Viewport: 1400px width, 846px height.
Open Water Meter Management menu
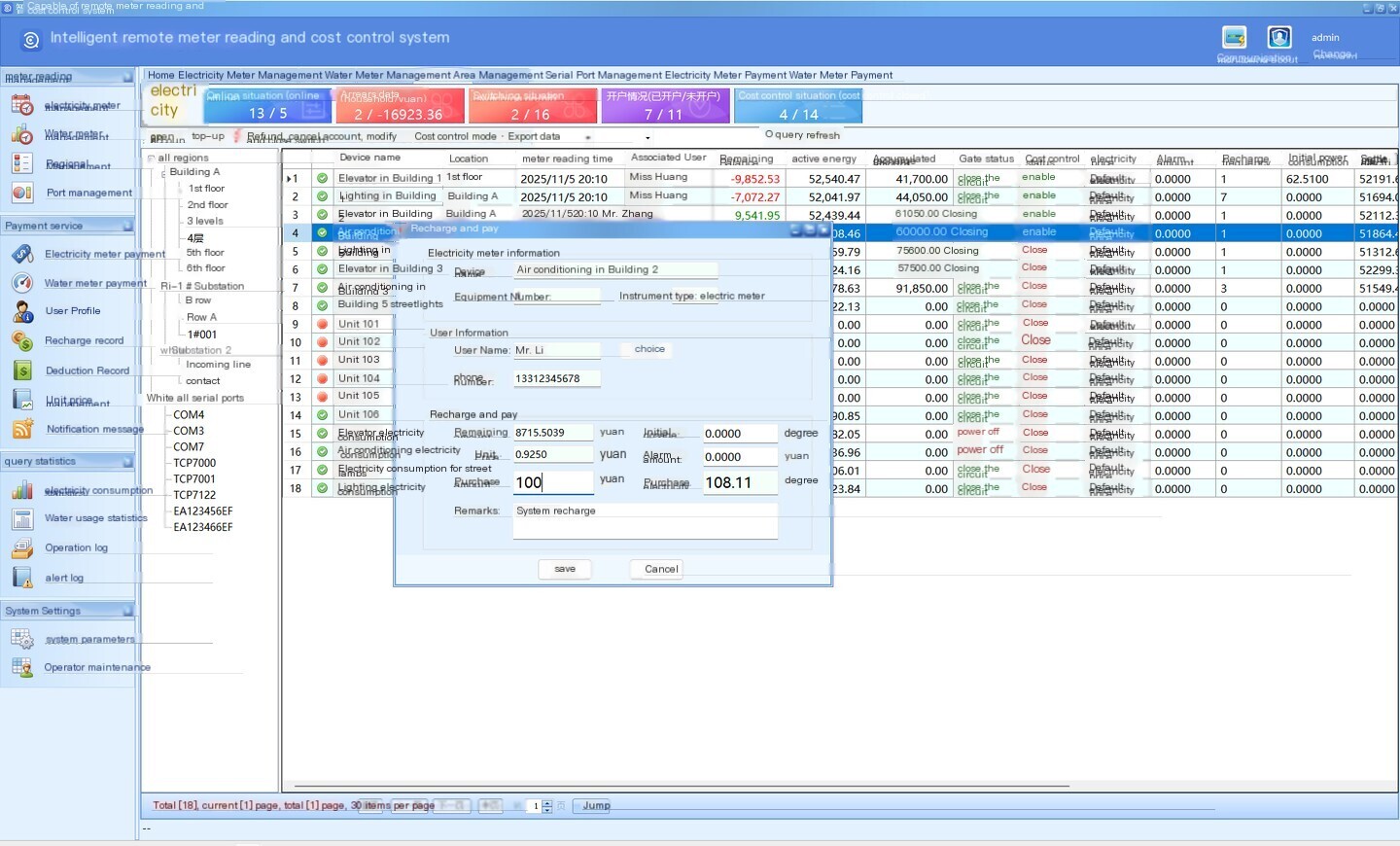coord(387,75)
